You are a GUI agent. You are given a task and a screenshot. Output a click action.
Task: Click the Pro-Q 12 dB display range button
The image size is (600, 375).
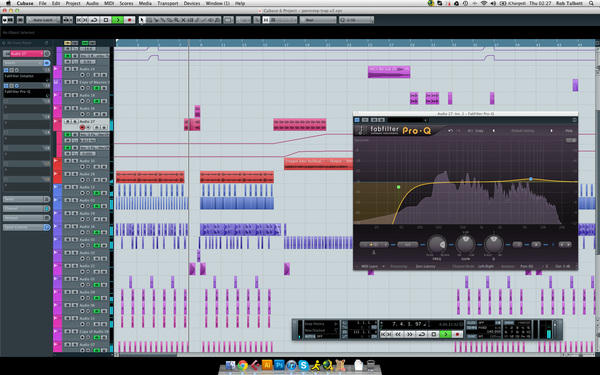[571, 140]
